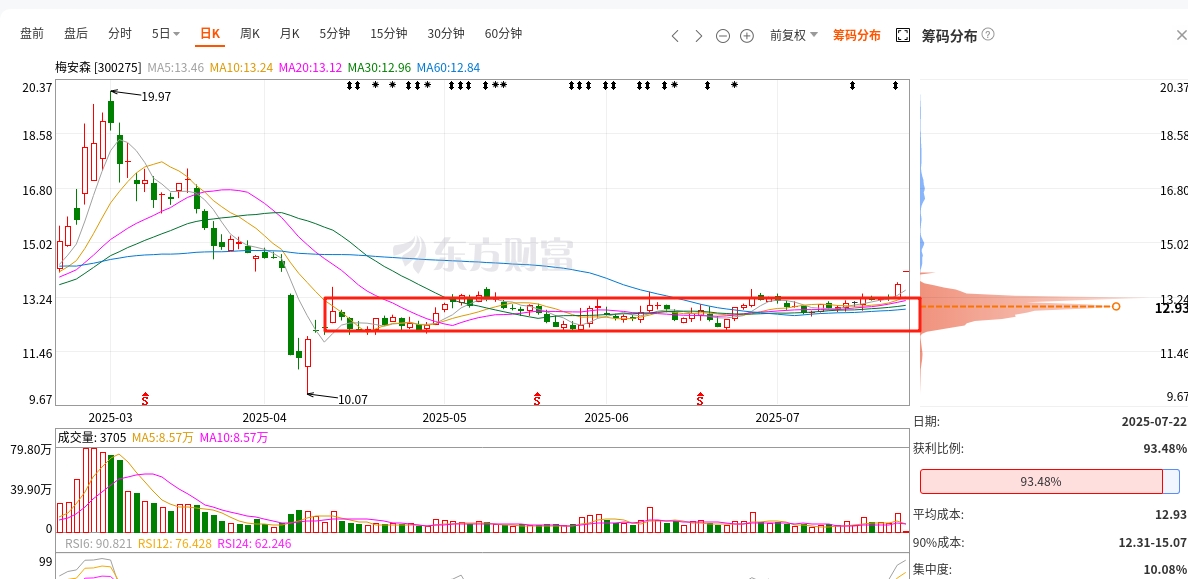Open help icon beside 筹码分布 title

click(988, 35)
